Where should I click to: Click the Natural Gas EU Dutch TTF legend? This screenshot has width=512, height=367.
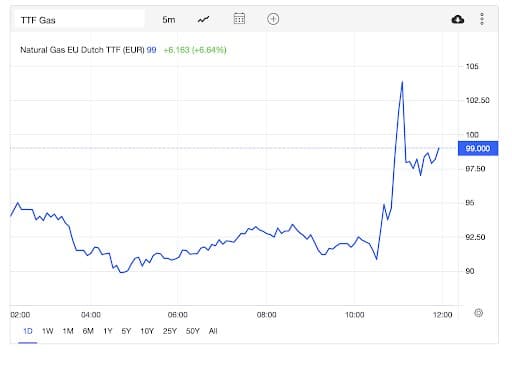tap(82, 50)
